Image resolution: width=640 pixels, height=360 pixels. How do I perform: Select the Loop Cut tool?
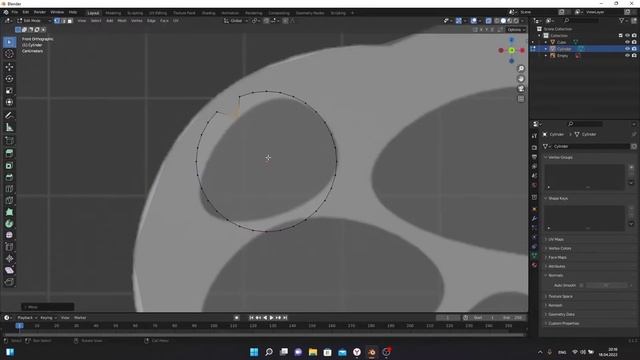click(9, 189)
